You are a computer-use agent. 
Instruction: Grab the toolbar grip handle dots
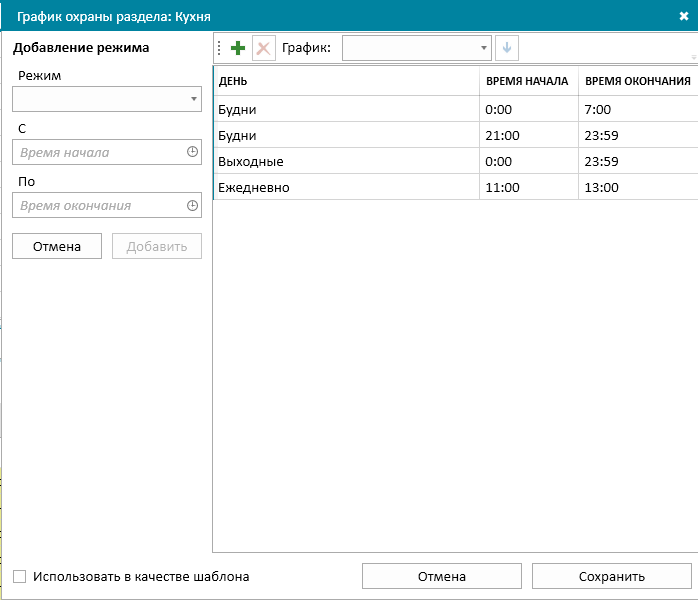coord(219,48)
